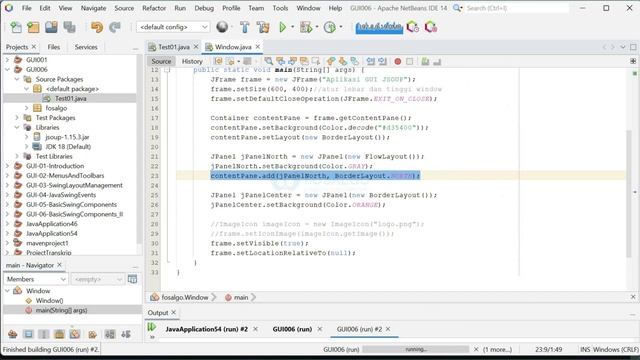Click the Profile Project icon
This screenshot has width=640, height=360.
point(329,27)
